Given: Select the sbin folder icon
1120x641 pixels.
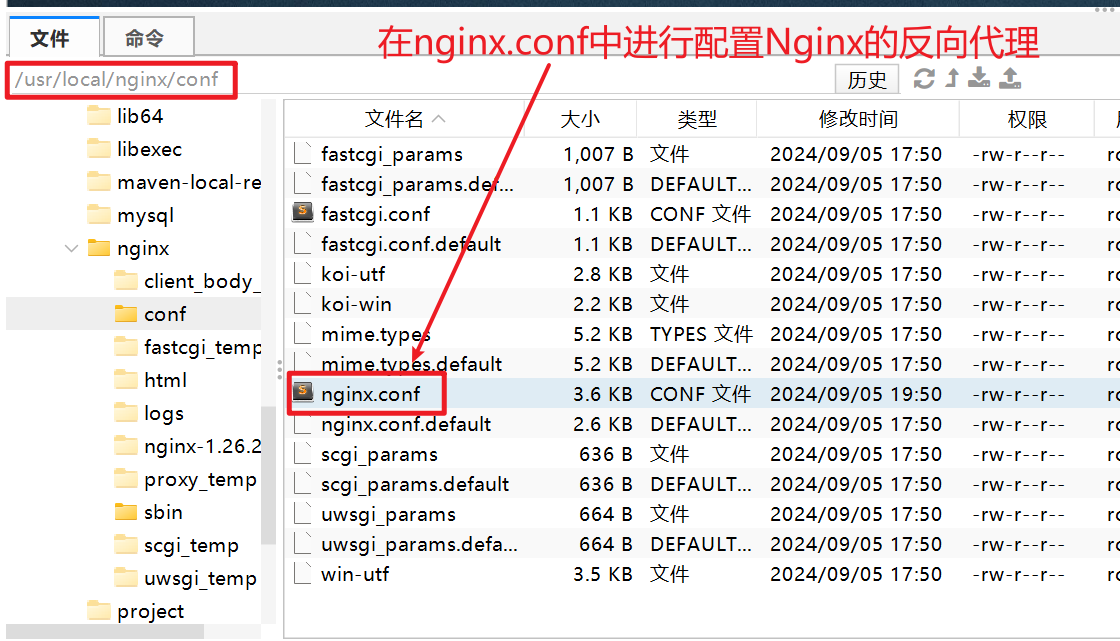Looking at the screenshot, I should tap(126, 513).
